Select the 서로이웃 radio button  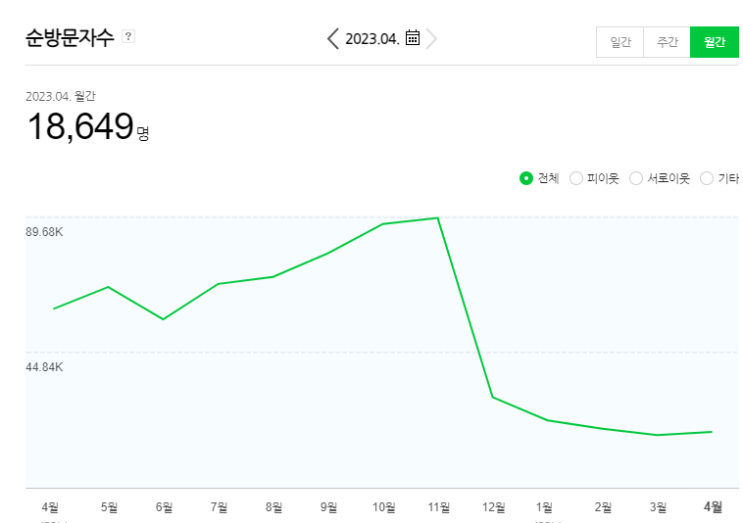pyautogui.click(x=636, y=179)
